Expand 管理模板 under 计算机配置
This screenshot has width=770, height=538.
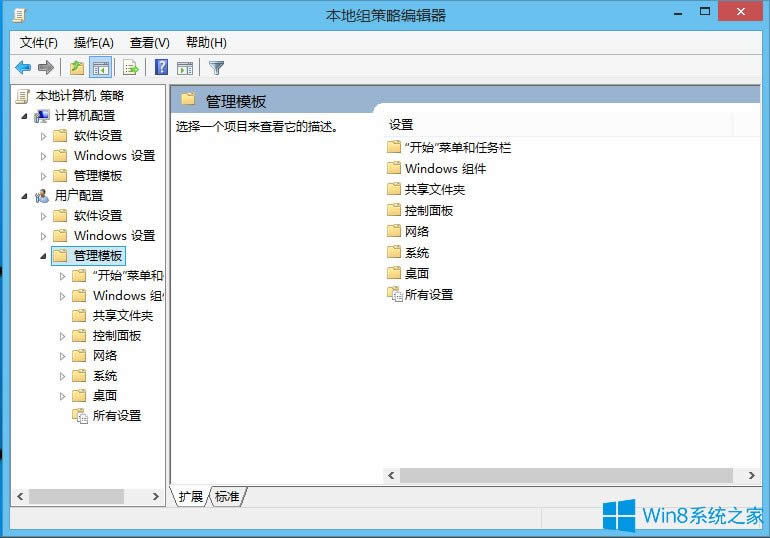pyautogui.click(x=43, y=176)
